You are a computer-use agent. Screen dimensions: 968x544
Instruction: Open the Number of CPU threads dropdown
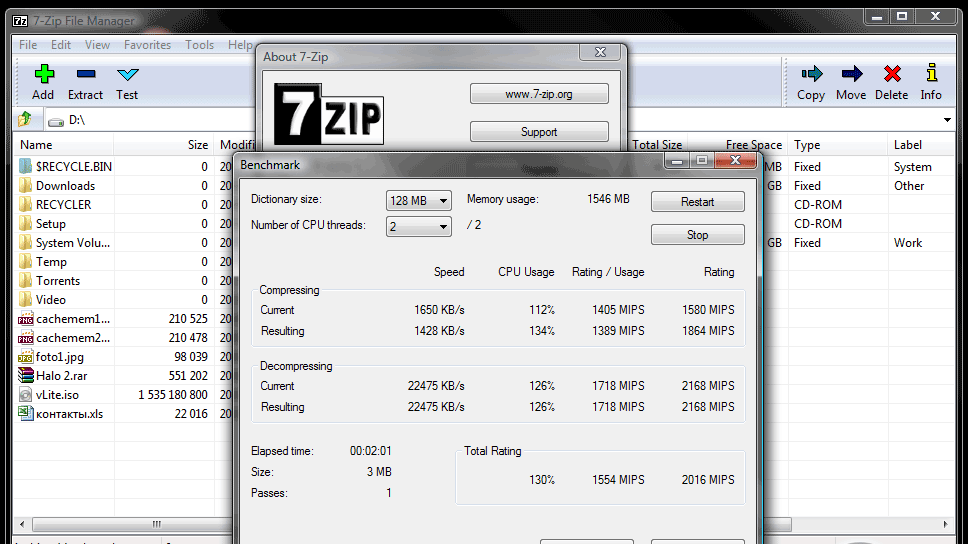[419, 227]
